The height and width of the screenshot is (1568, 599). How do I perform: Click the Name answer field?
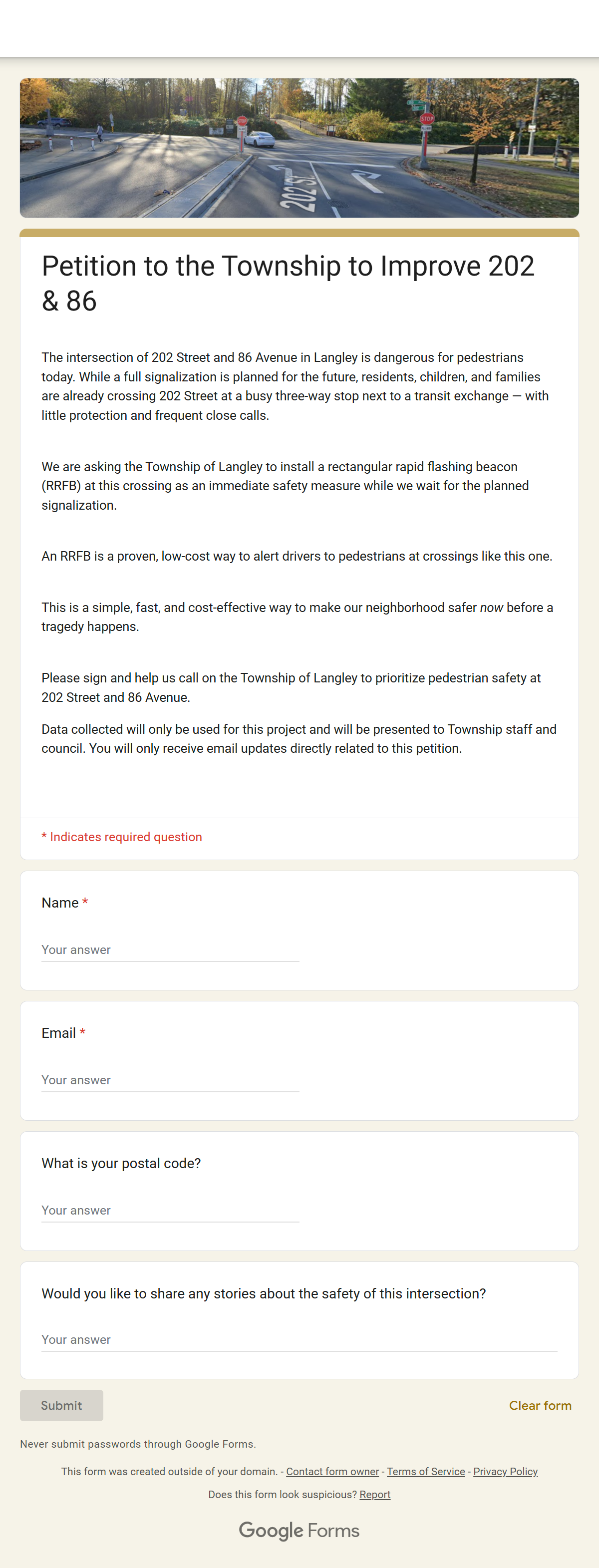(170, 949)
